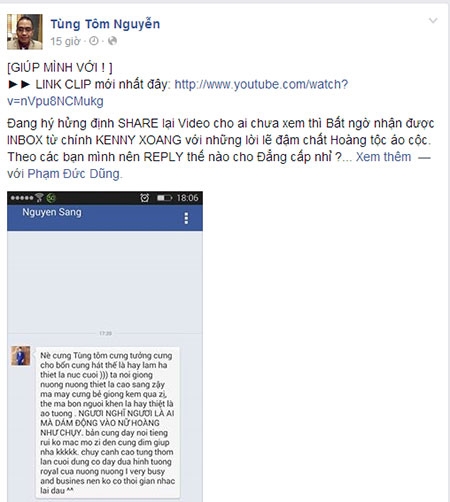450x502 pixels.
Task: Tap the three-dot menu in chat header
Action: 186,218
